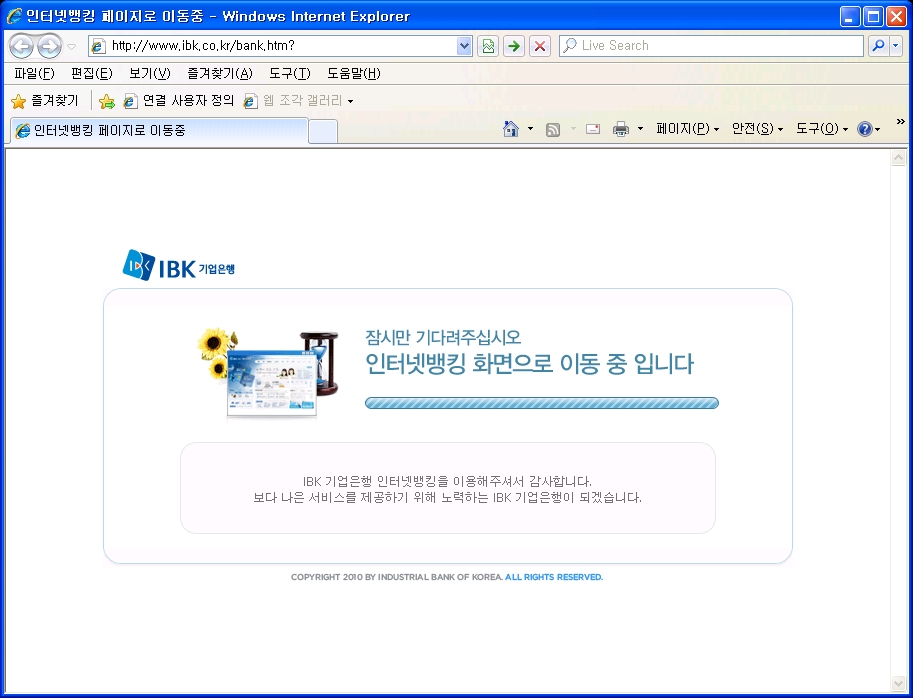Click the green Go arrow button
This screenshot has height=698, width=913.
(x=514, y=46)
